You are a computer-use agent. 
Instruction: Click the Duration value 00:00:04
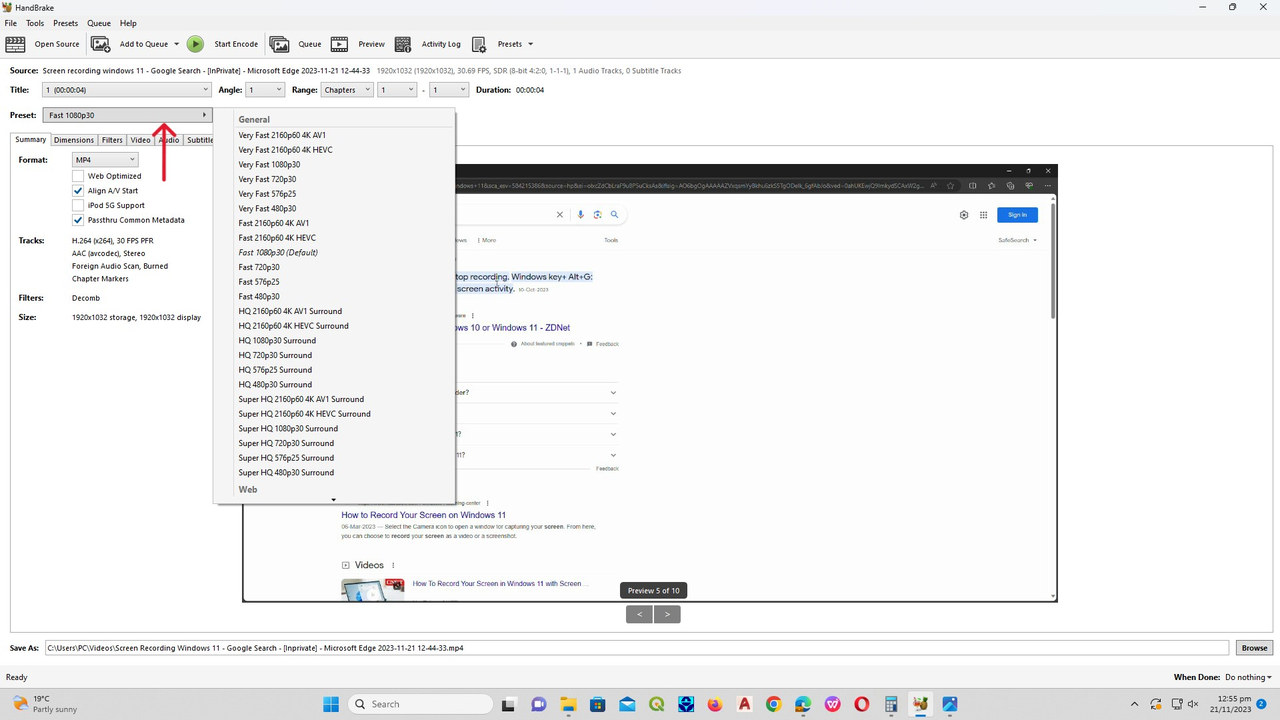point(530,90)
